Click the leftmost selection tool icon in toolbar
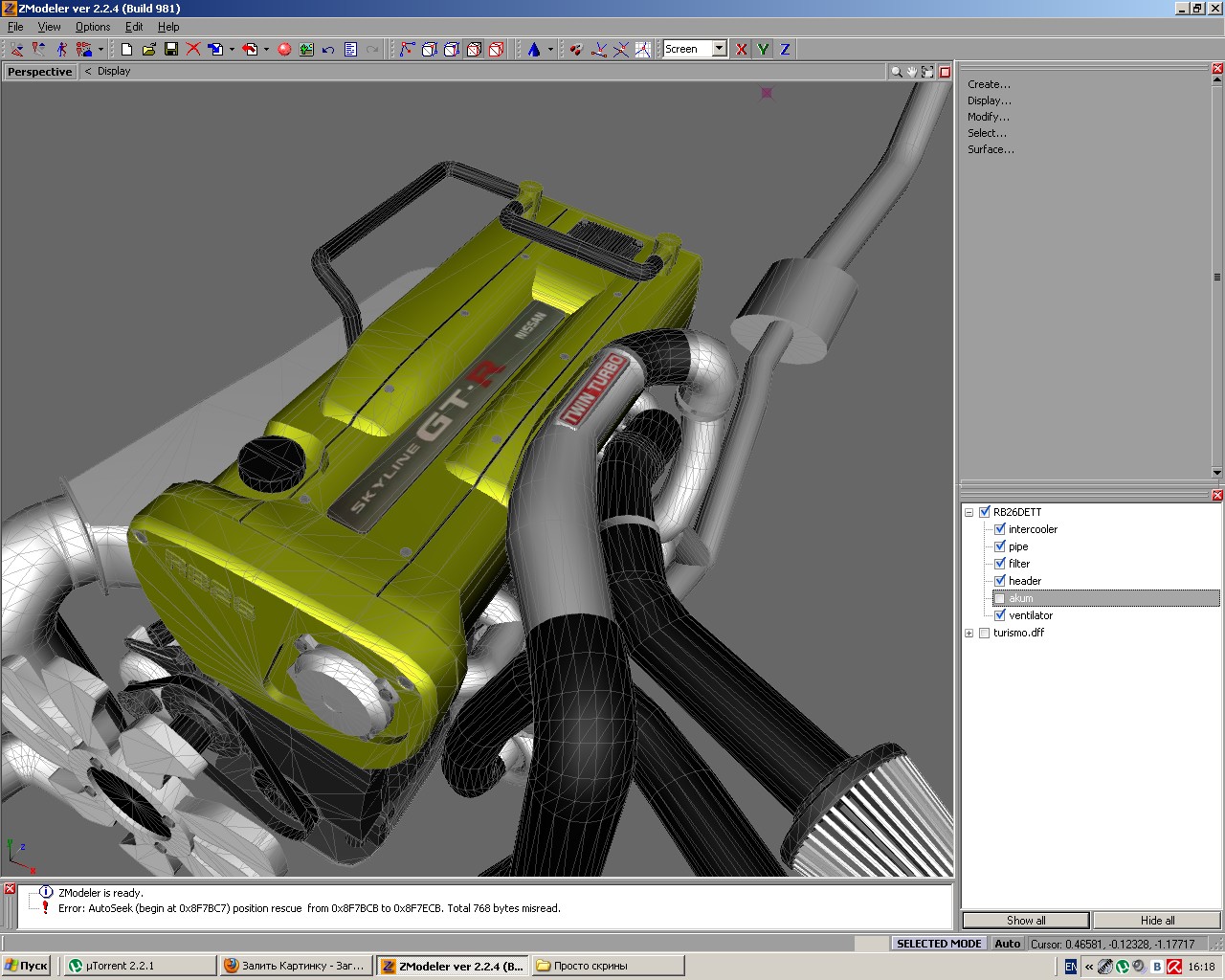 coord(16,49)
